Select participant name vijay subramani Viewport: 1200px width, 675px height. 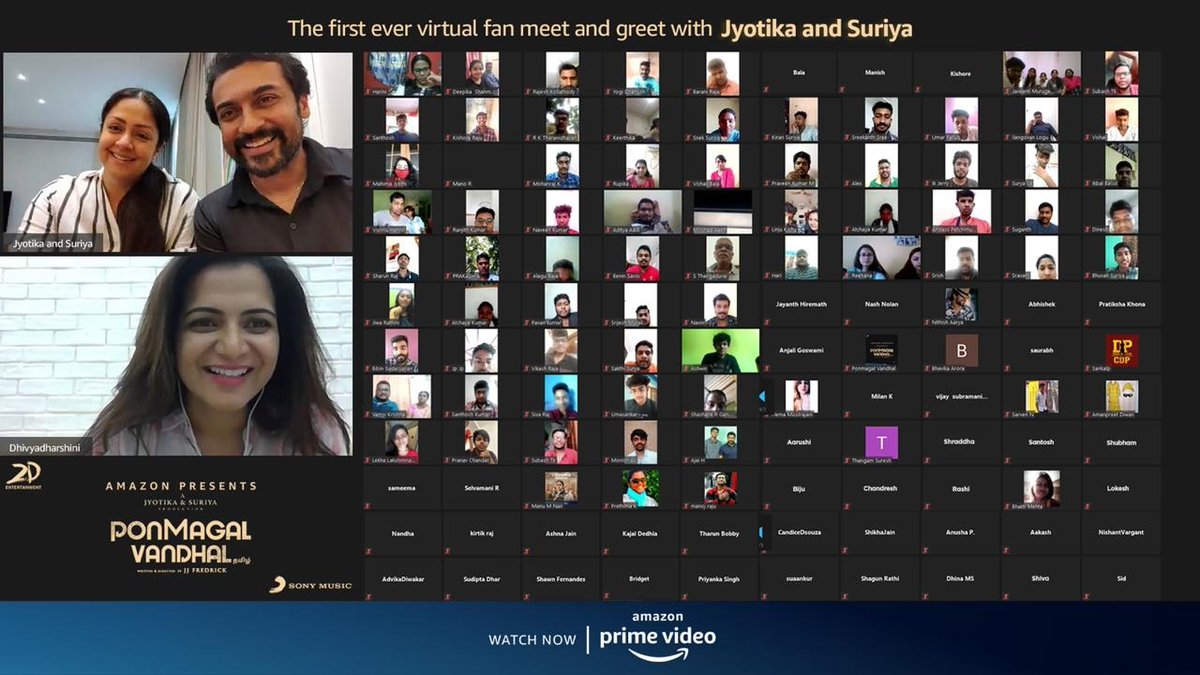pyautogui.click(x=961, y=396)
